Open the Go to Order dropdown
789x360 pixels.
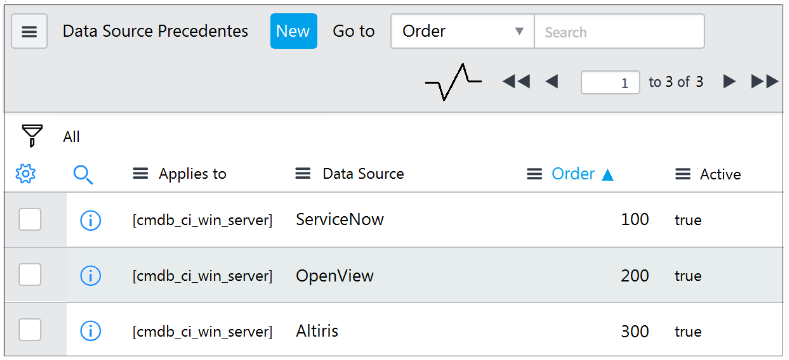click(x=462, y=31)
